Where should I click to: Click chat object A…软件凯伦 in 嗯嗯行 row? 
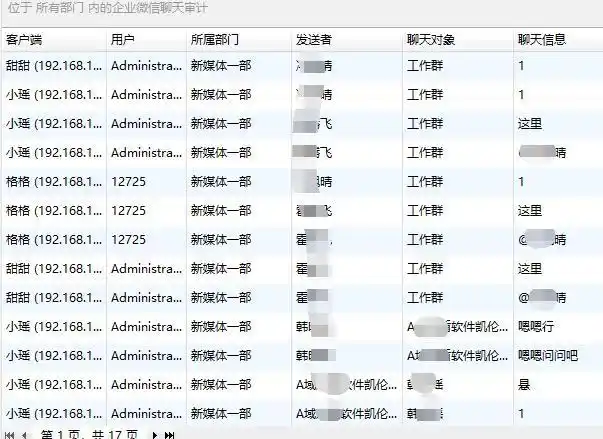[458, 327]
